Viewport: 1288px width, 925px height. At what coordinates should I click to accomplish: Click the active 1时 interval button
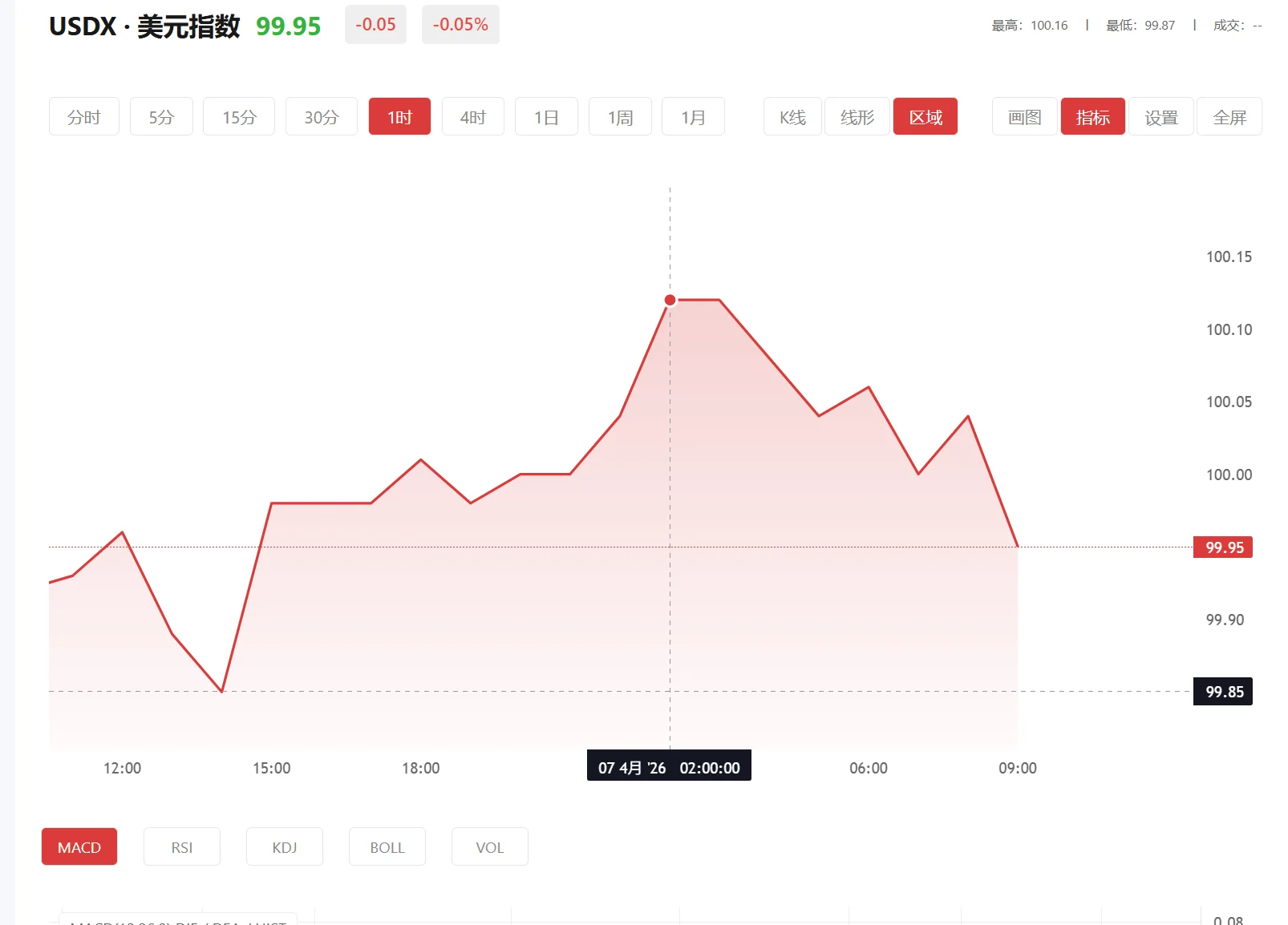coord(399,117)
